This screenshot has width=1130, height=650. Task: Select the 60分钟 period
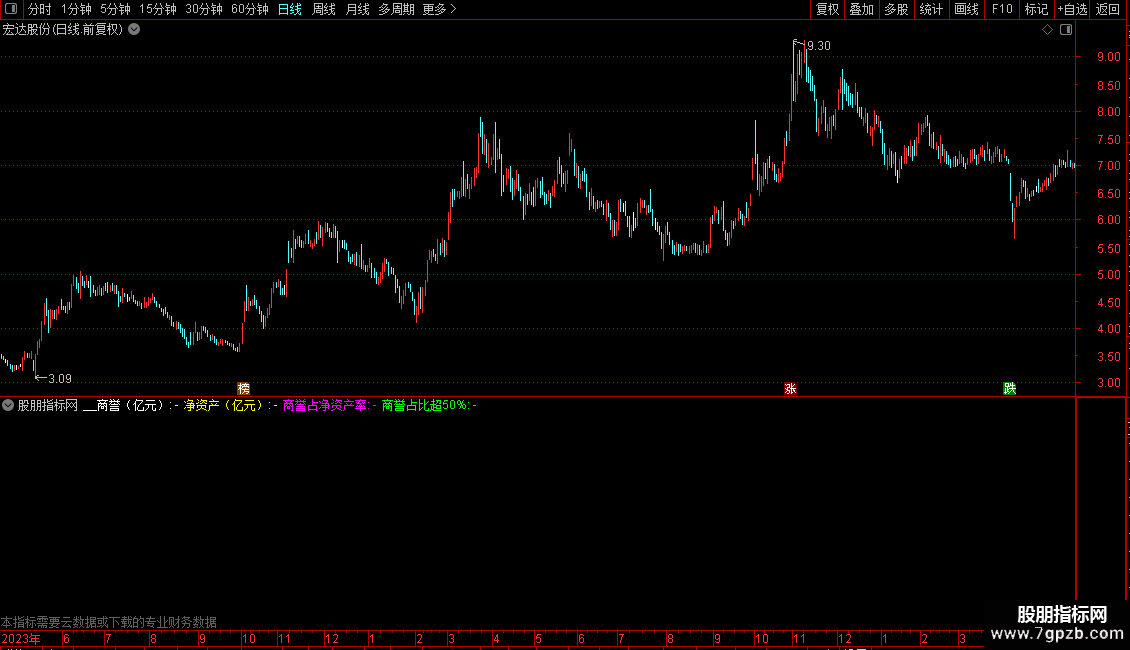pyautogui.click(x=249, y=9)
